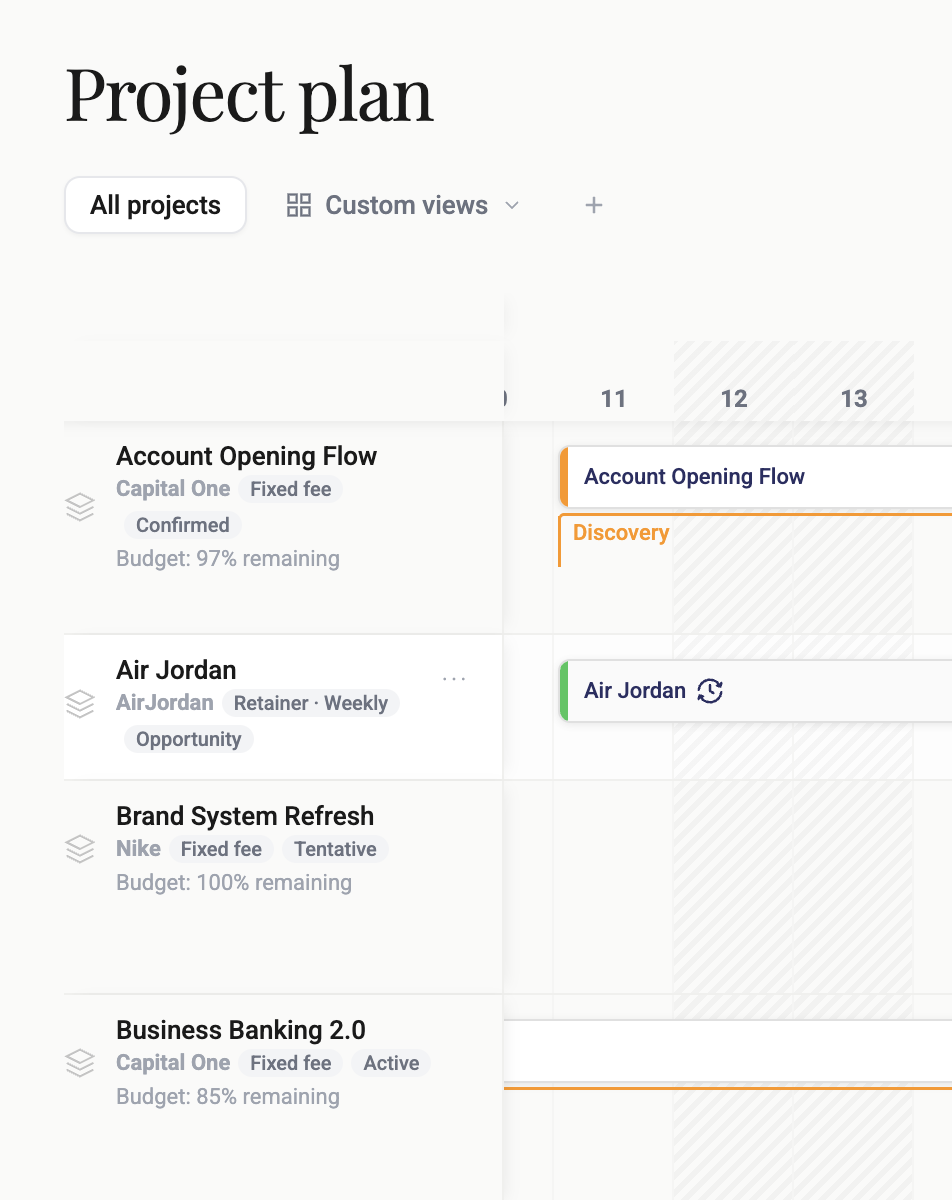Open the Brand System Refresh project

pyautogui.click(x=245, y=816)
